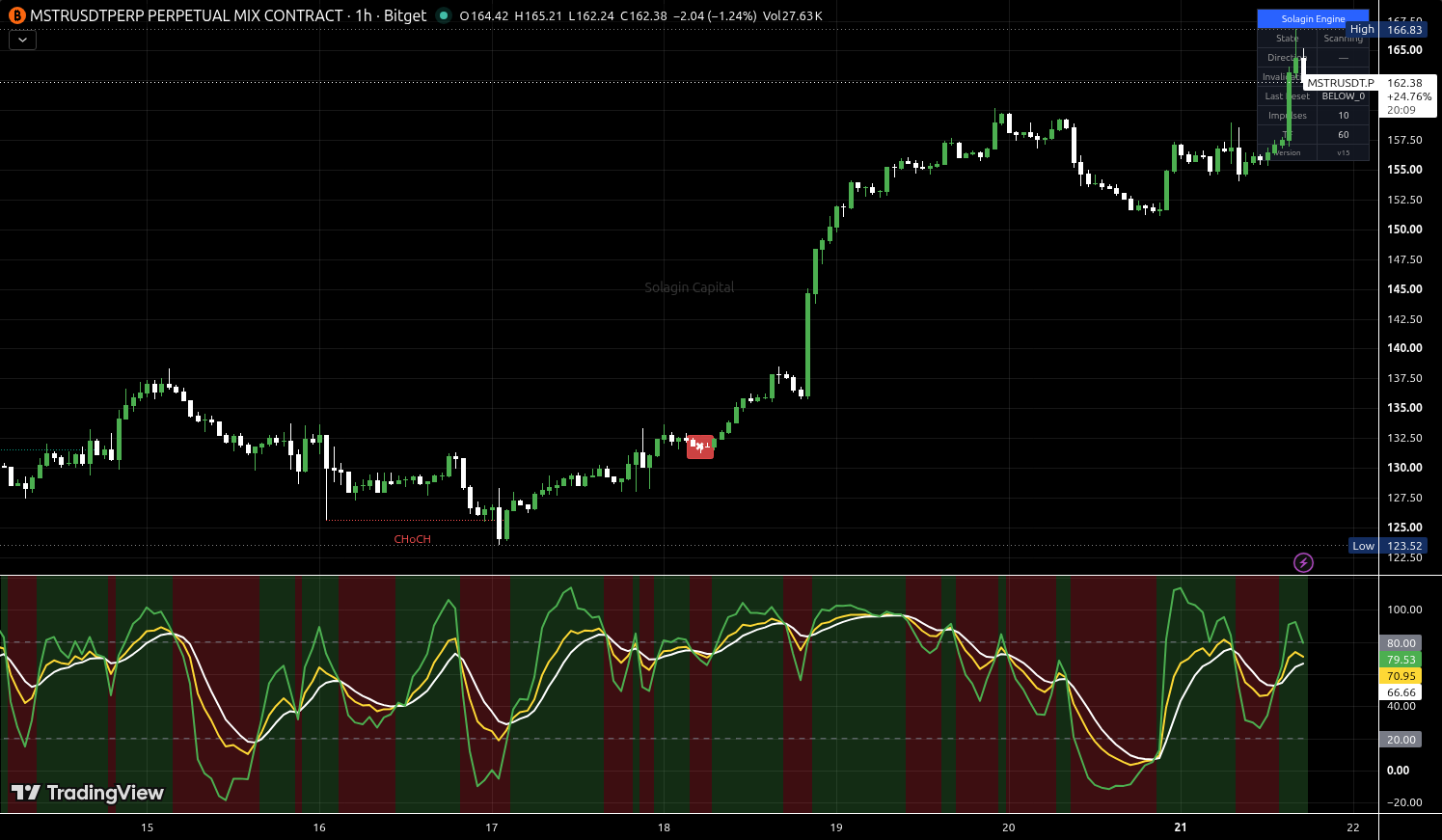The image size is (1442, 840).
Task: Click the High 166.83 price label
Action: tap(1386, 30)
